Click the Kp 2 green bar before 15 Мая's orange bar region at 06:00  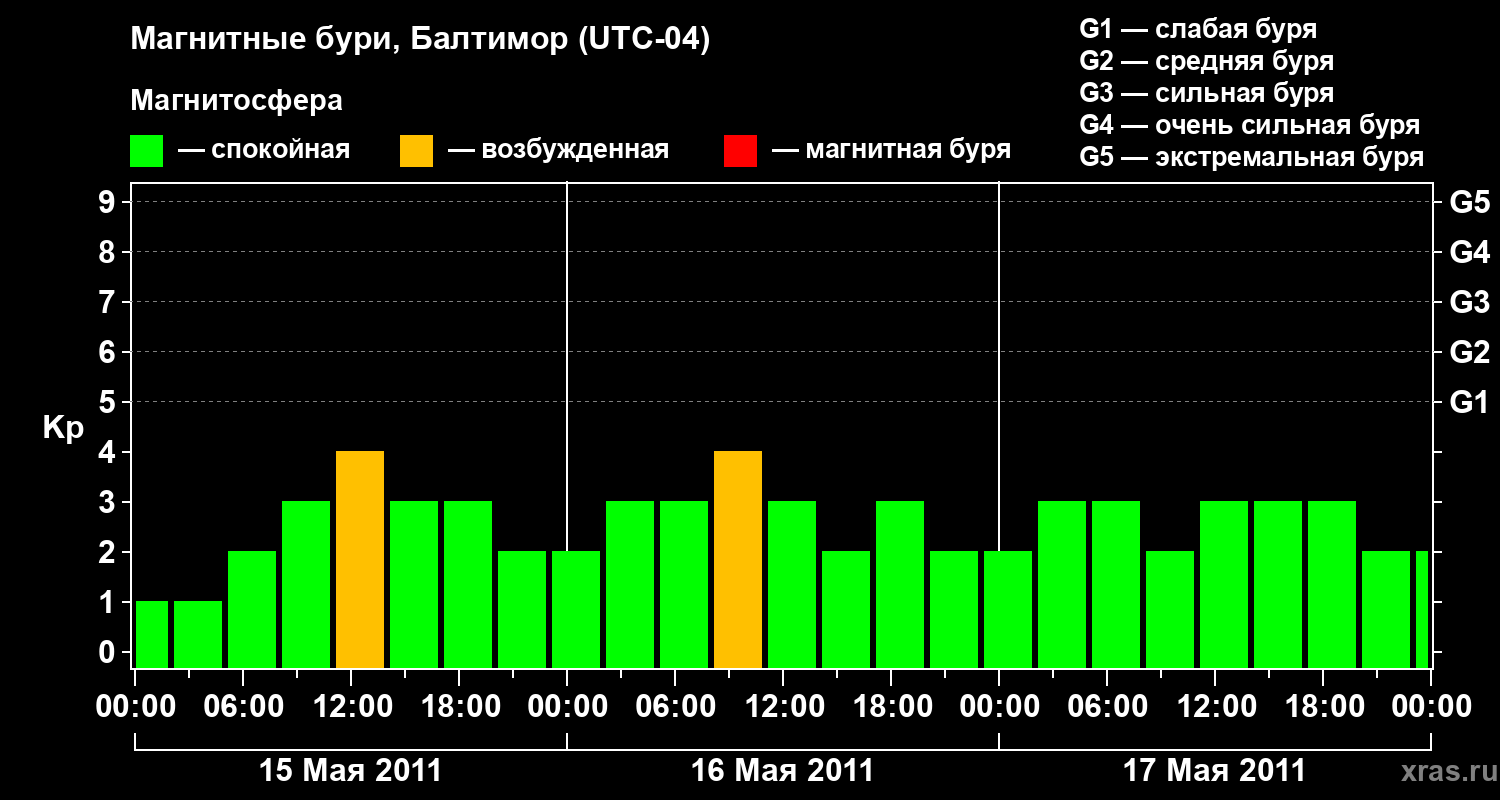252,610
